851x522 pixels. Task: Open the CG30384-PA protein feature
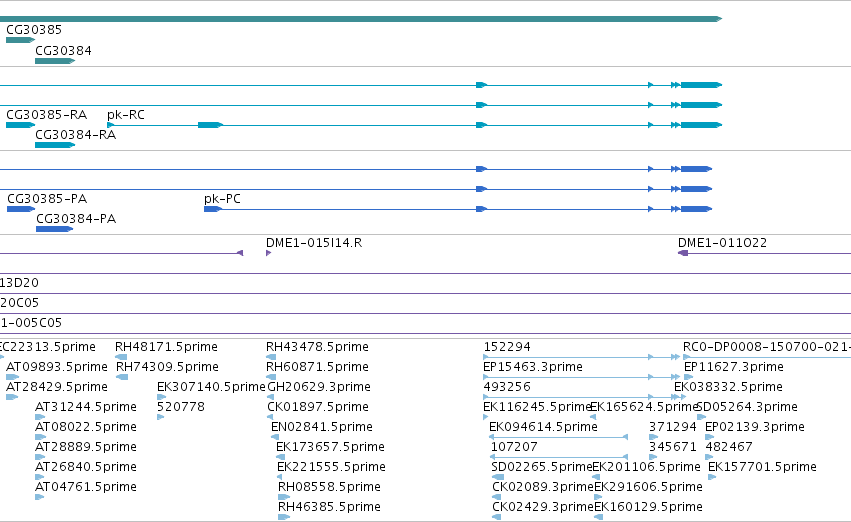click(x=54, y=229)
